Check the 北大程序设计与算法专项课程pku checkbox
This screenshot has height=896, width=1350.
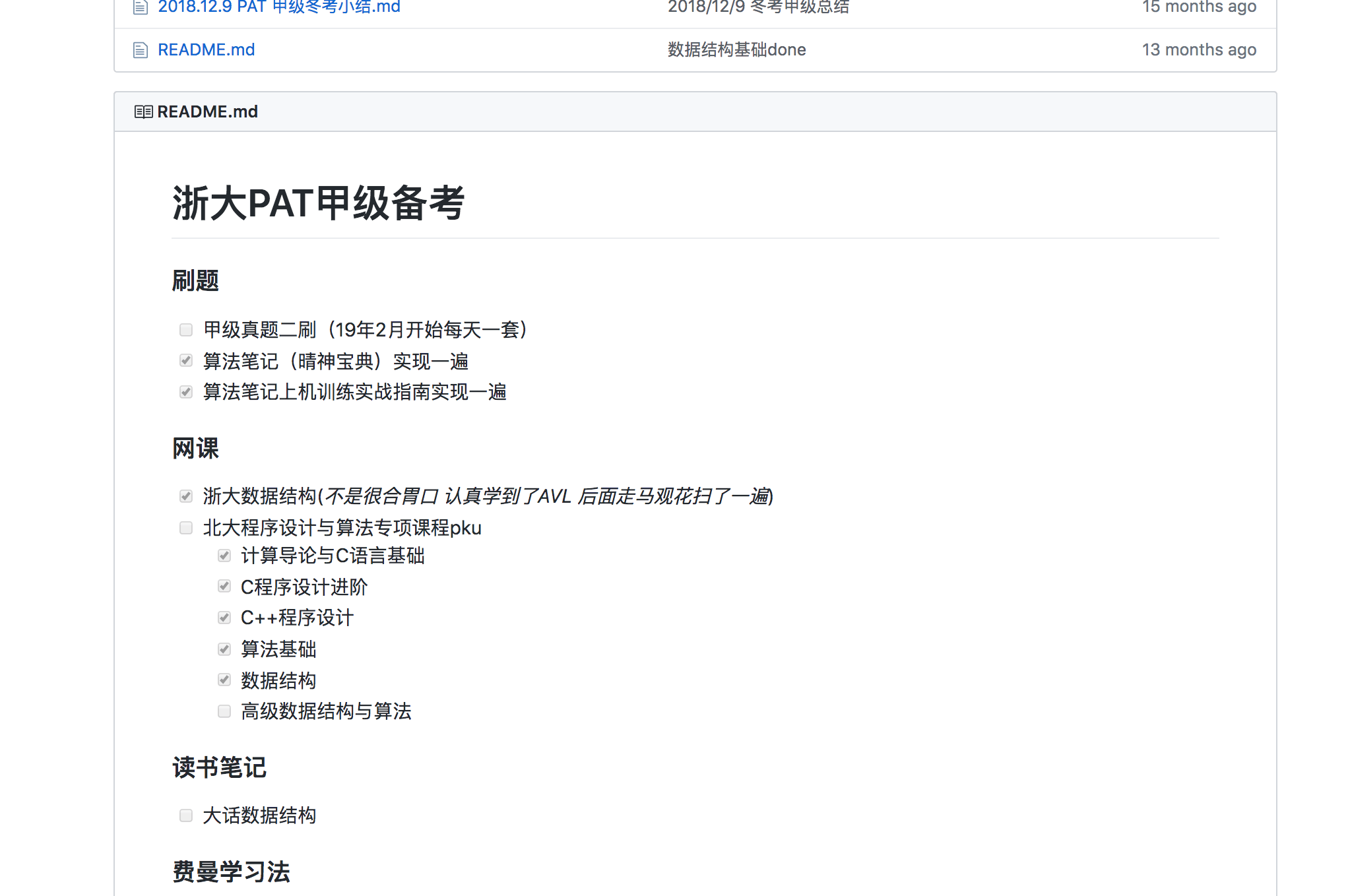186,528
